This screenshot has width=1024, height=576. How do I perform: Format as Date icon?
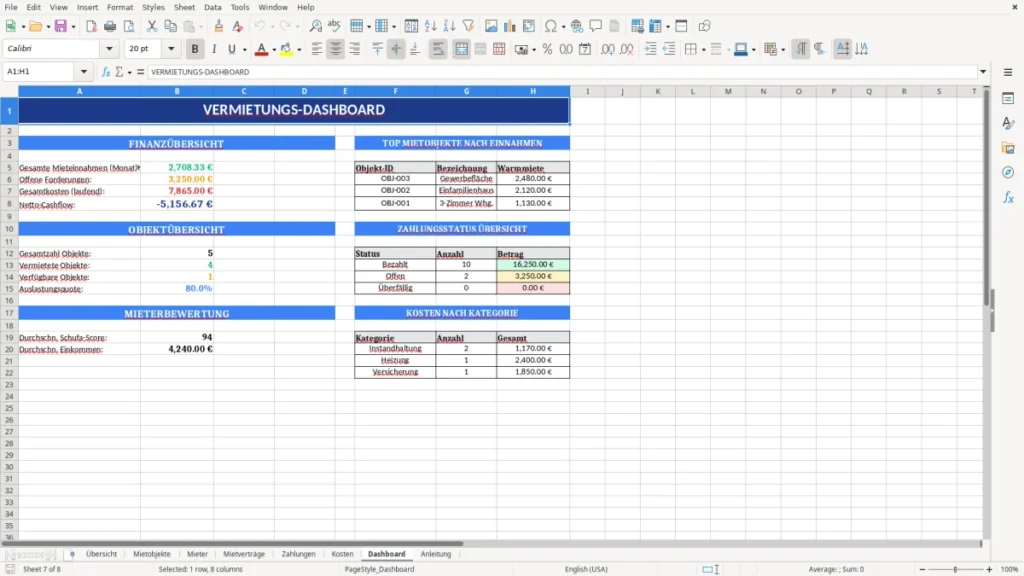coord(585,49)
